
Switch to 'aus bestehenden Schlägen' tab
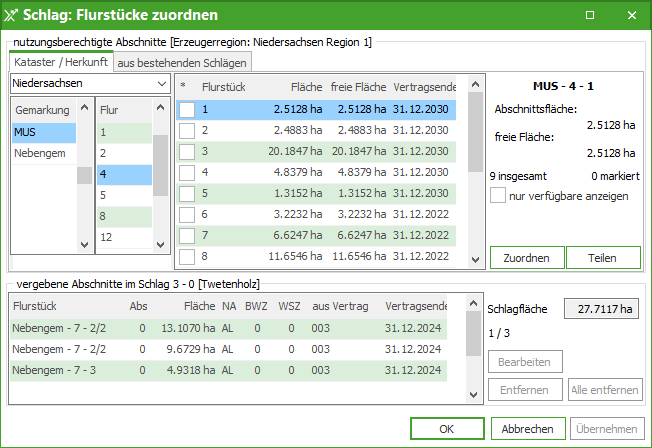pos(182,62)
